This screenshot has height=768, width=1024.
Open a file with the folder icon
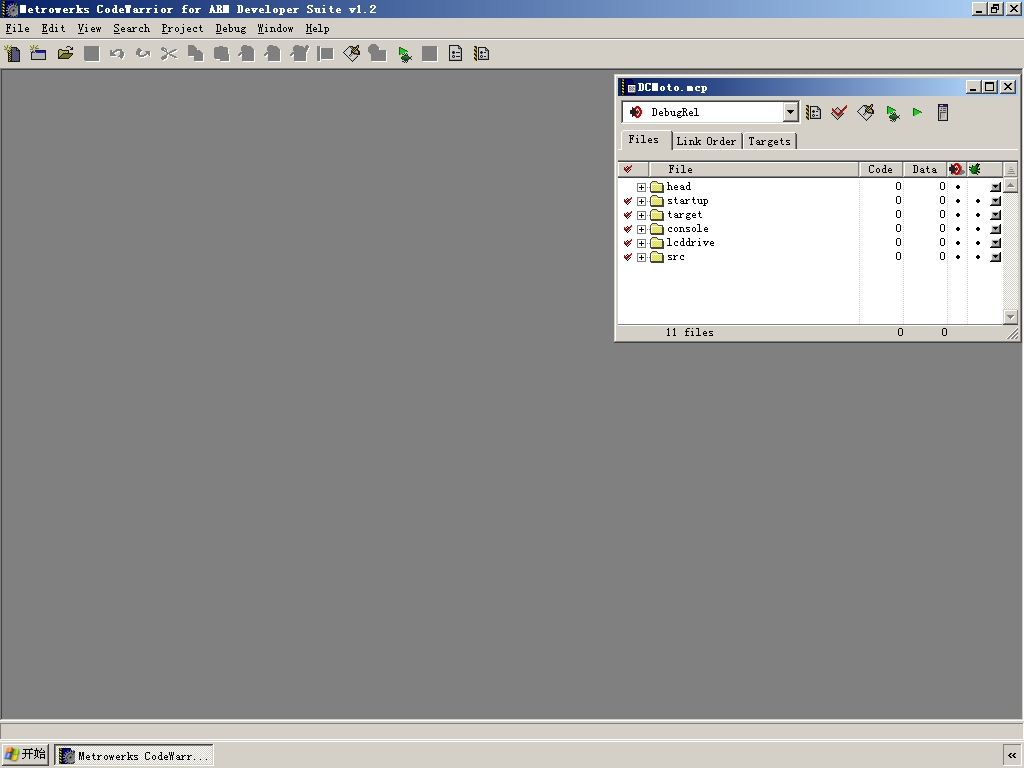coord(65,54)
